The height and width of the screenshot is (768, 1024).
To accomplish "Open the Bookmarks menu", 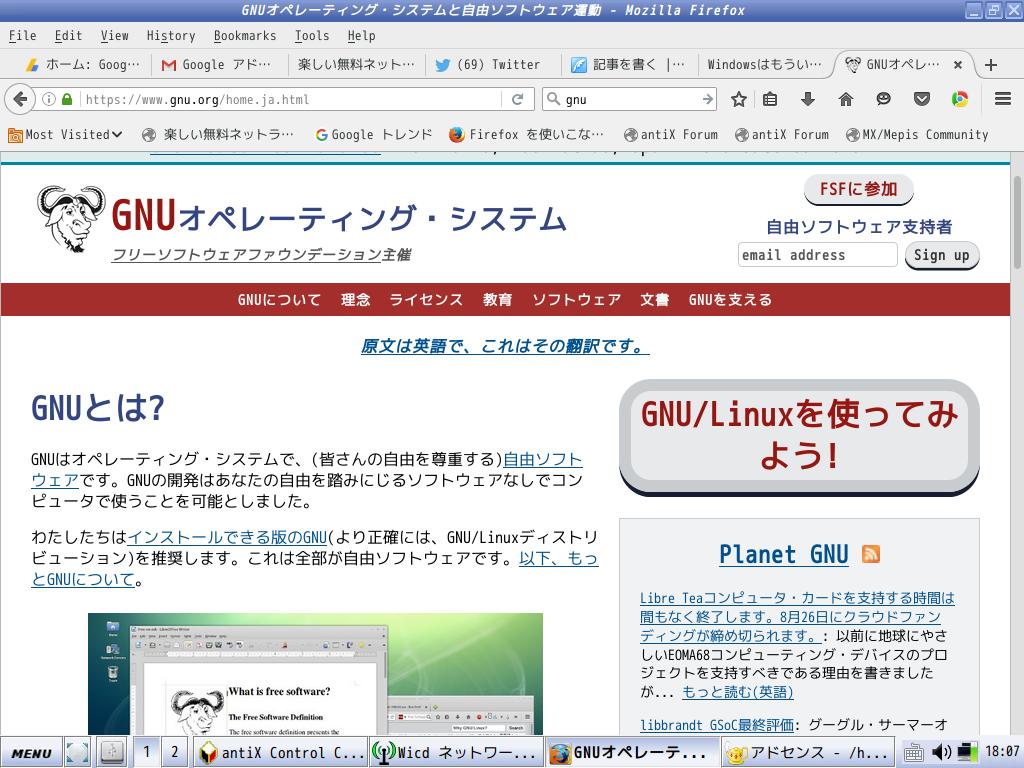I will tap(245, 36).
